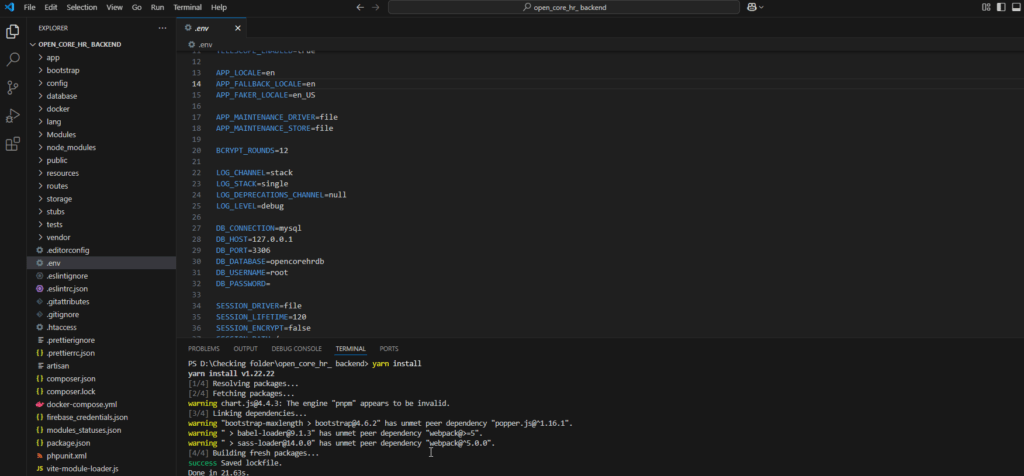Screen dimensions: 1024x476
Task: Open the File menu
Action: (x=29, y=7)
